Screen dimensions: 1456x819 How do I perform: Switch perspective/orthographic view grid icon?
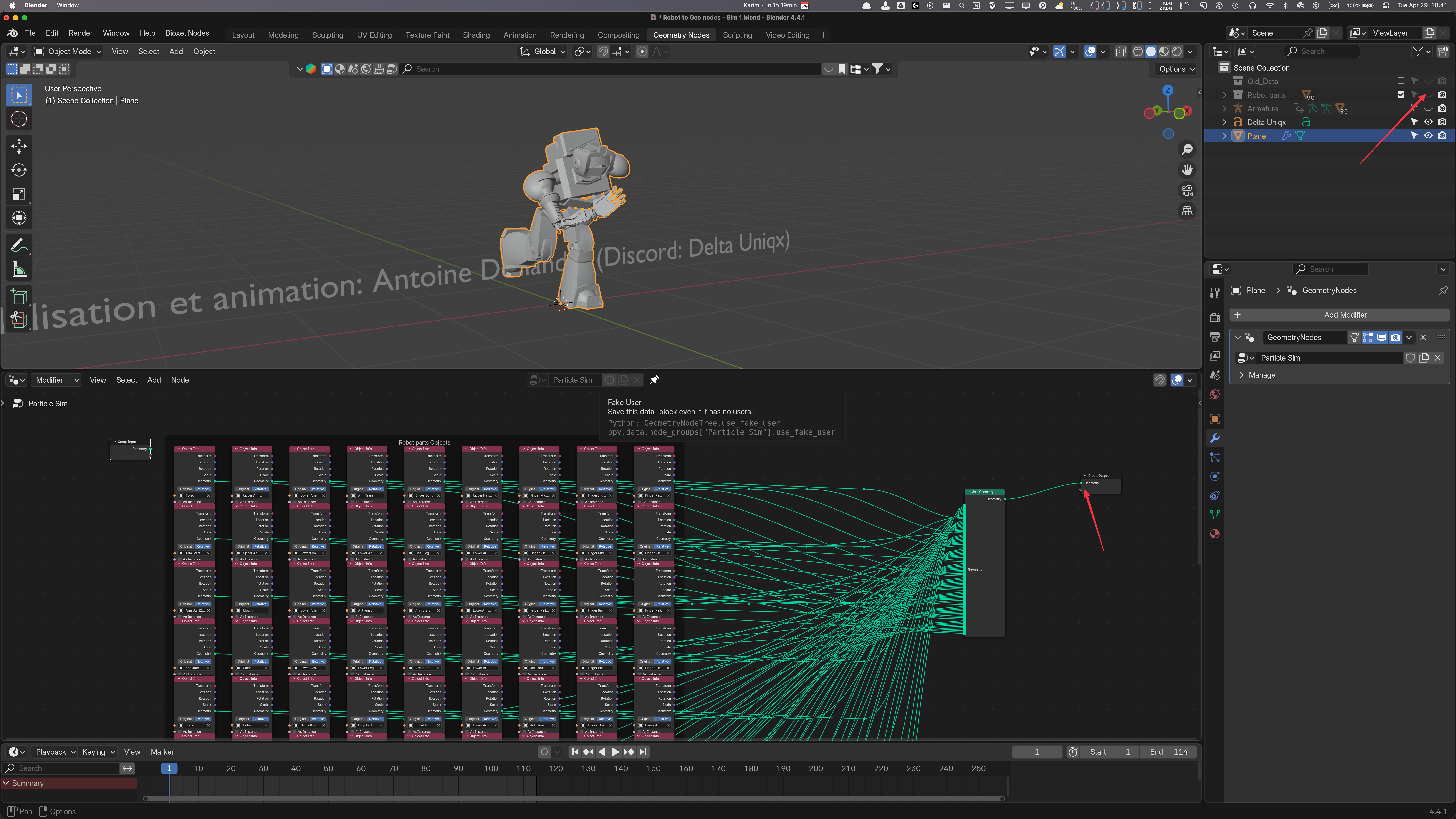click(1187, 211)
